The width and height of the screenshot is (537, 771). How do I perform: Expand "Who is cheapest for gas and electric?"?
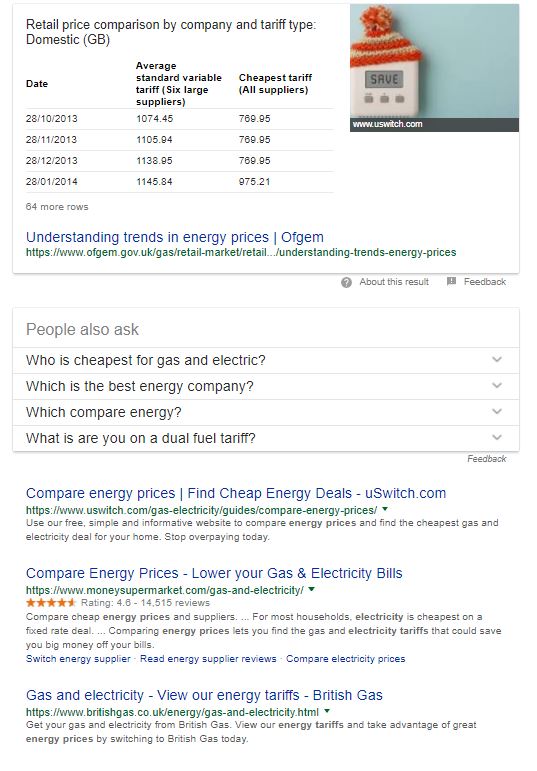click(x=266, y=360)
